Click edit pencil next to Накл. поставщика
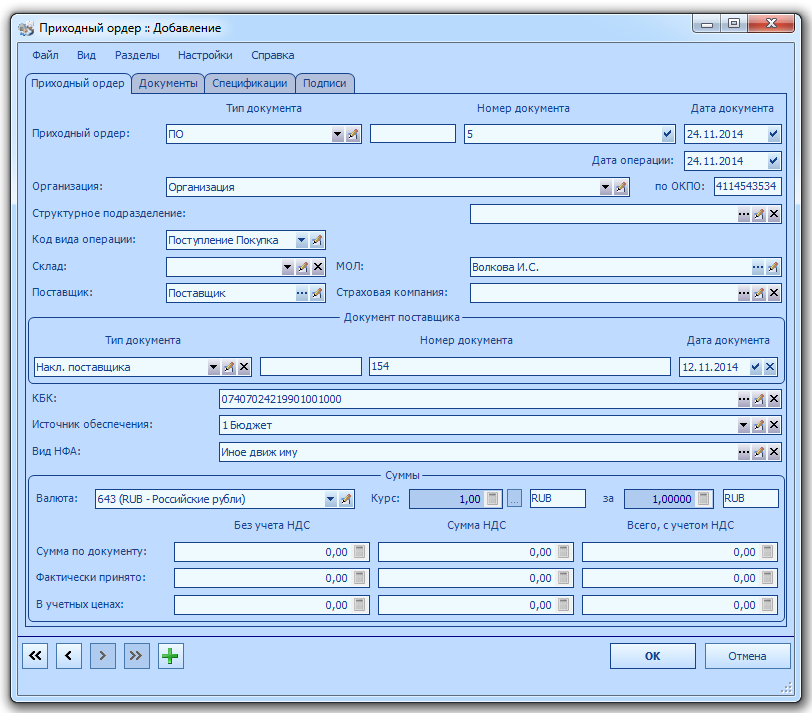The width and height of the screenshot is (812, 713). tap(229, 368)
